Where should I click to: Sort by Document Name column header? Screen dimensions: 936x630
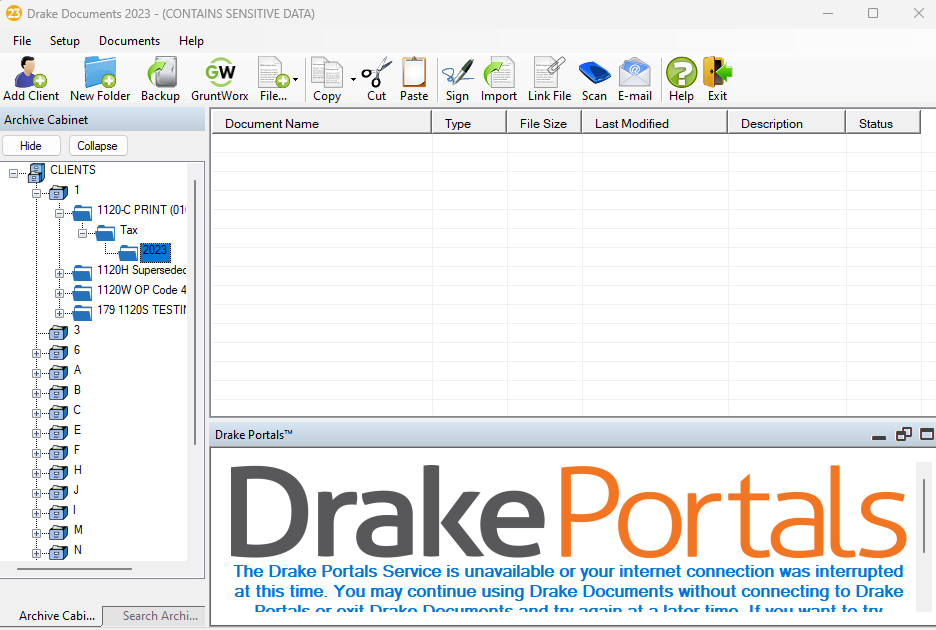[321, 124]
